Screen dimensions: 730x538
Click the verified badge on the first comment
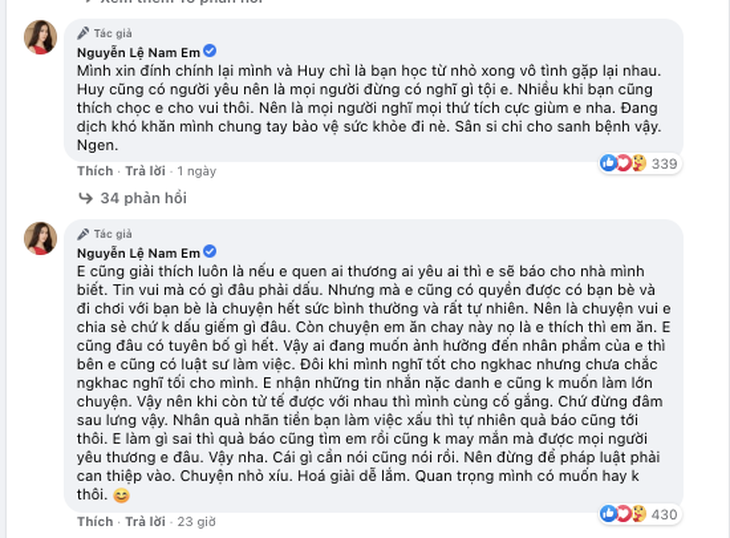tap(211, 51)
